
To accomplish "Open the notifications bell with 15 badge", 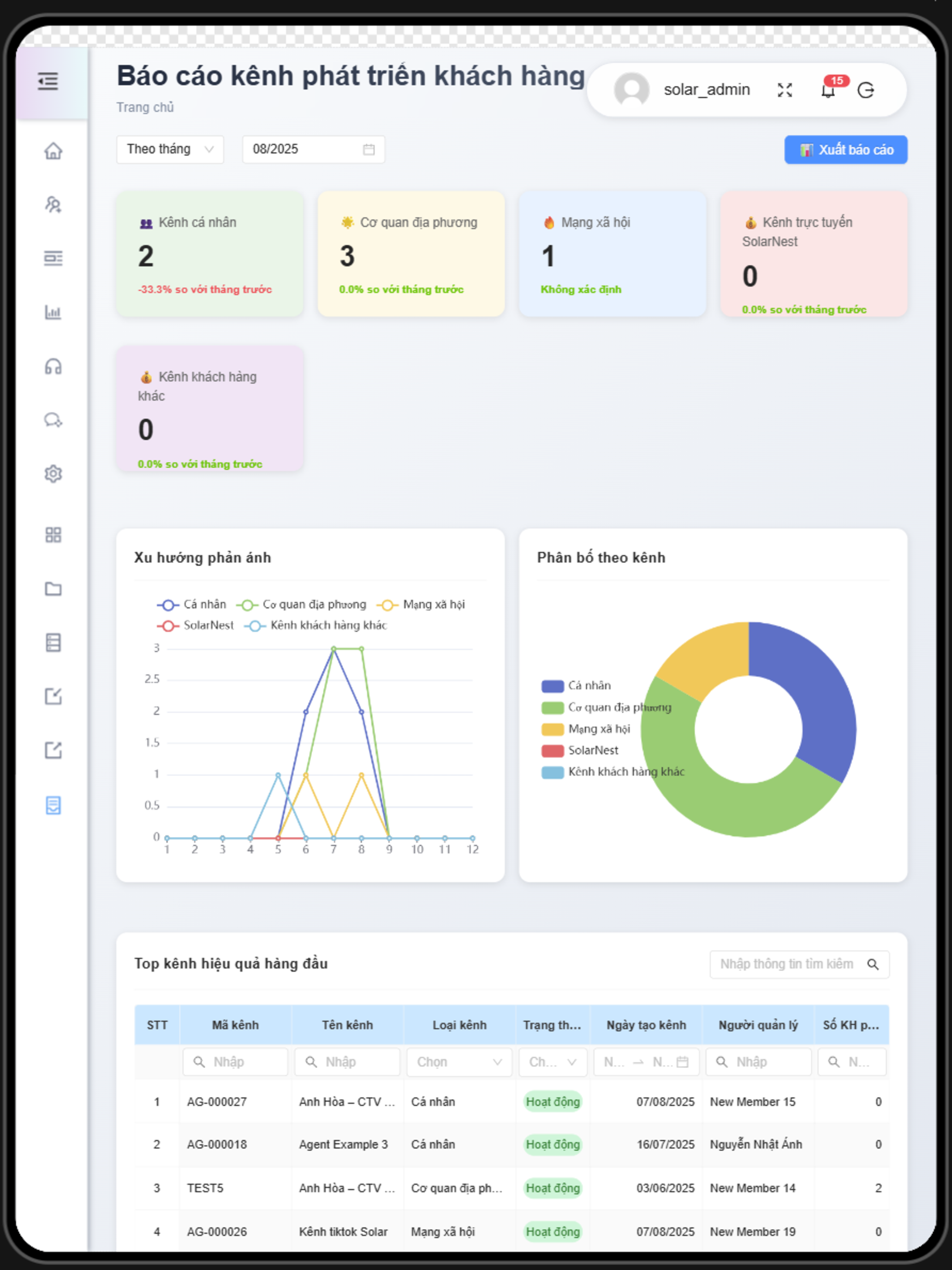I will click(828, 90).
